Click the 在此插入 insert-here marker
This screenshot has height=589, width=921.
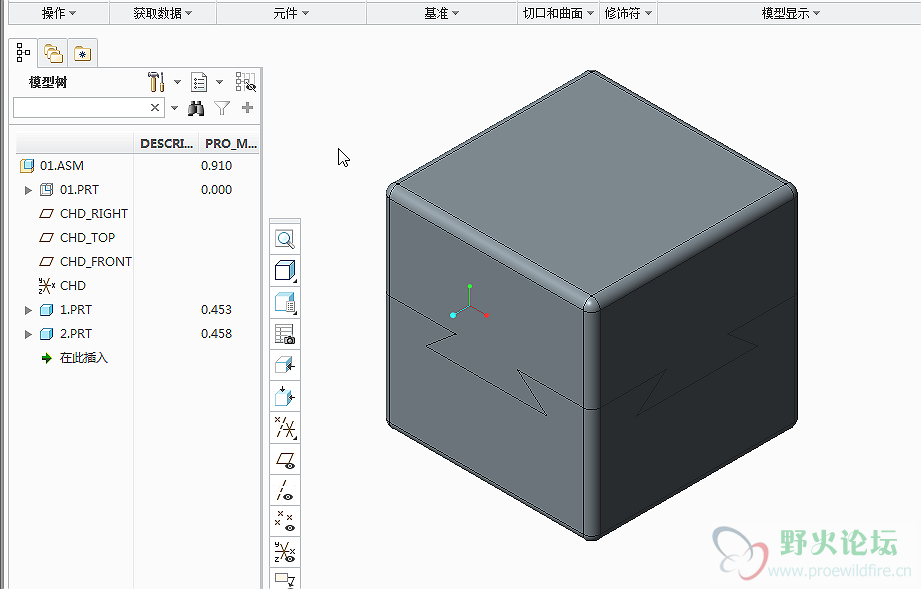[x=84, y=358]
